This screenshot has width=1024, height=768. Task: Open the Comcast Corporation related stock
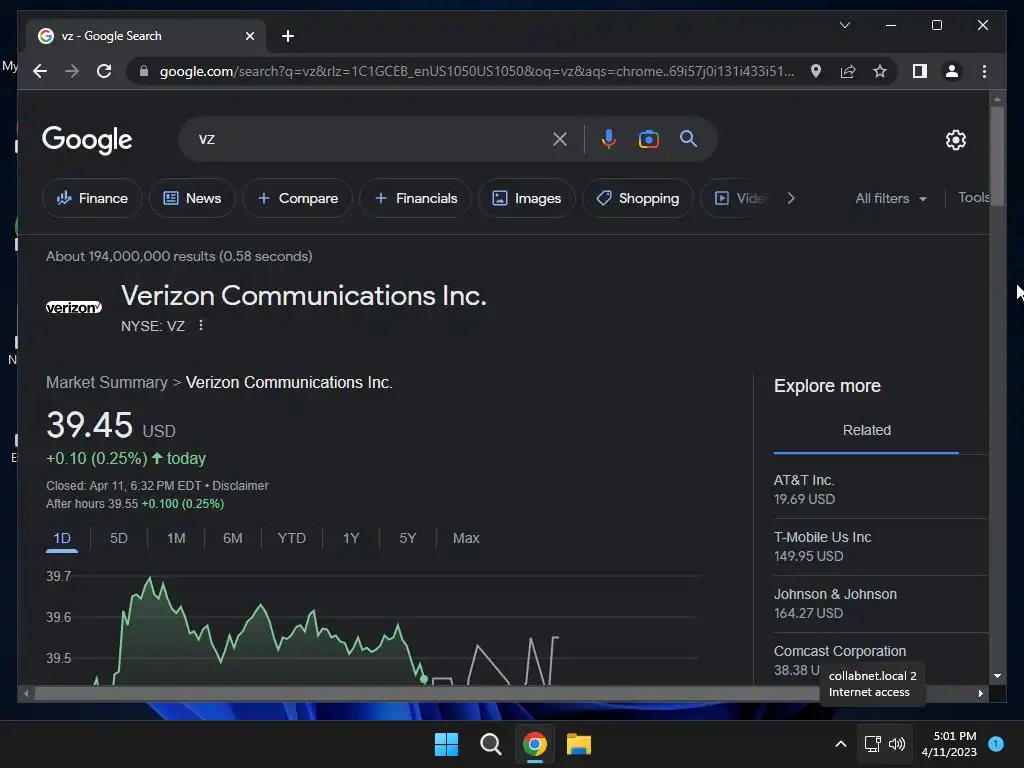(881, 660)
